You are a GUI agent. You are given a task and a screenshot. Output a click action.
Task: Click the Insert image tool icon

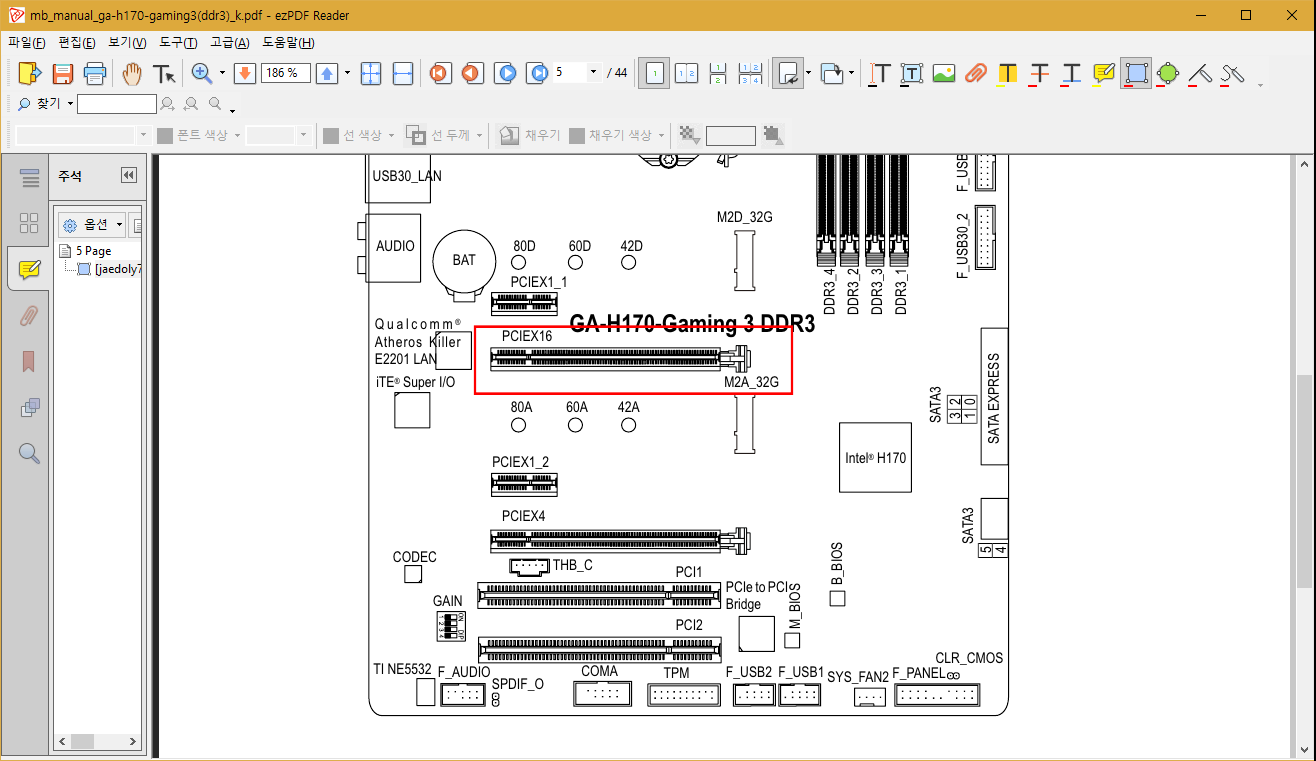click(944, 73)
